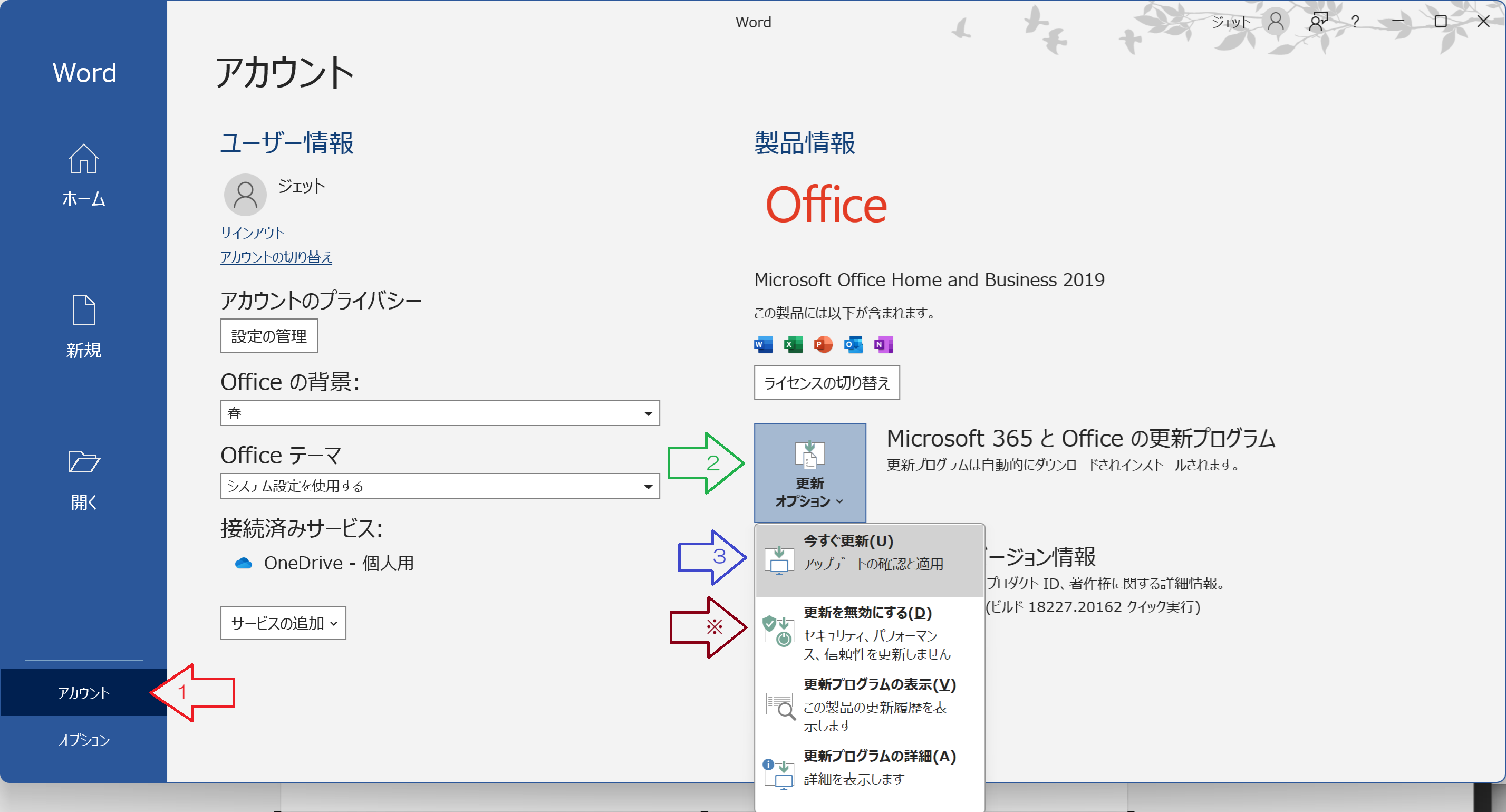Viewport: 1506px width, 812px height.
Task: Select 今すぐ更新(U) menu item
Action: (870, 560)
